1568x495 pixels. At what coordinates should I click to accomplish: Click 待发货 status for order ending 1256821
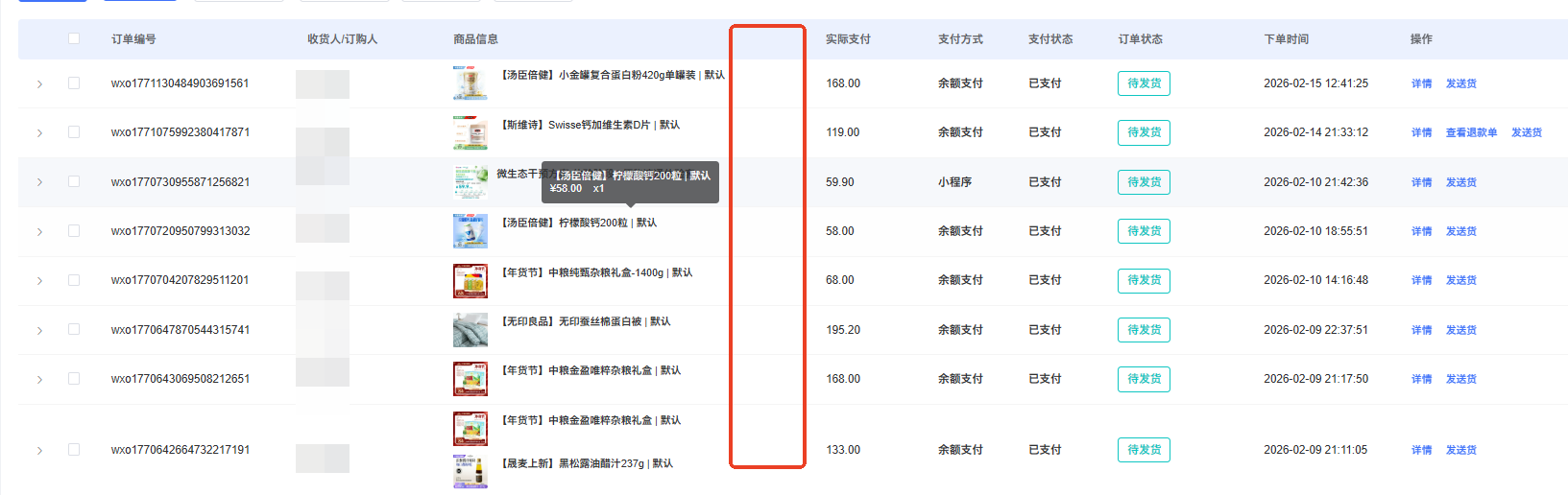click(1144, 182)
